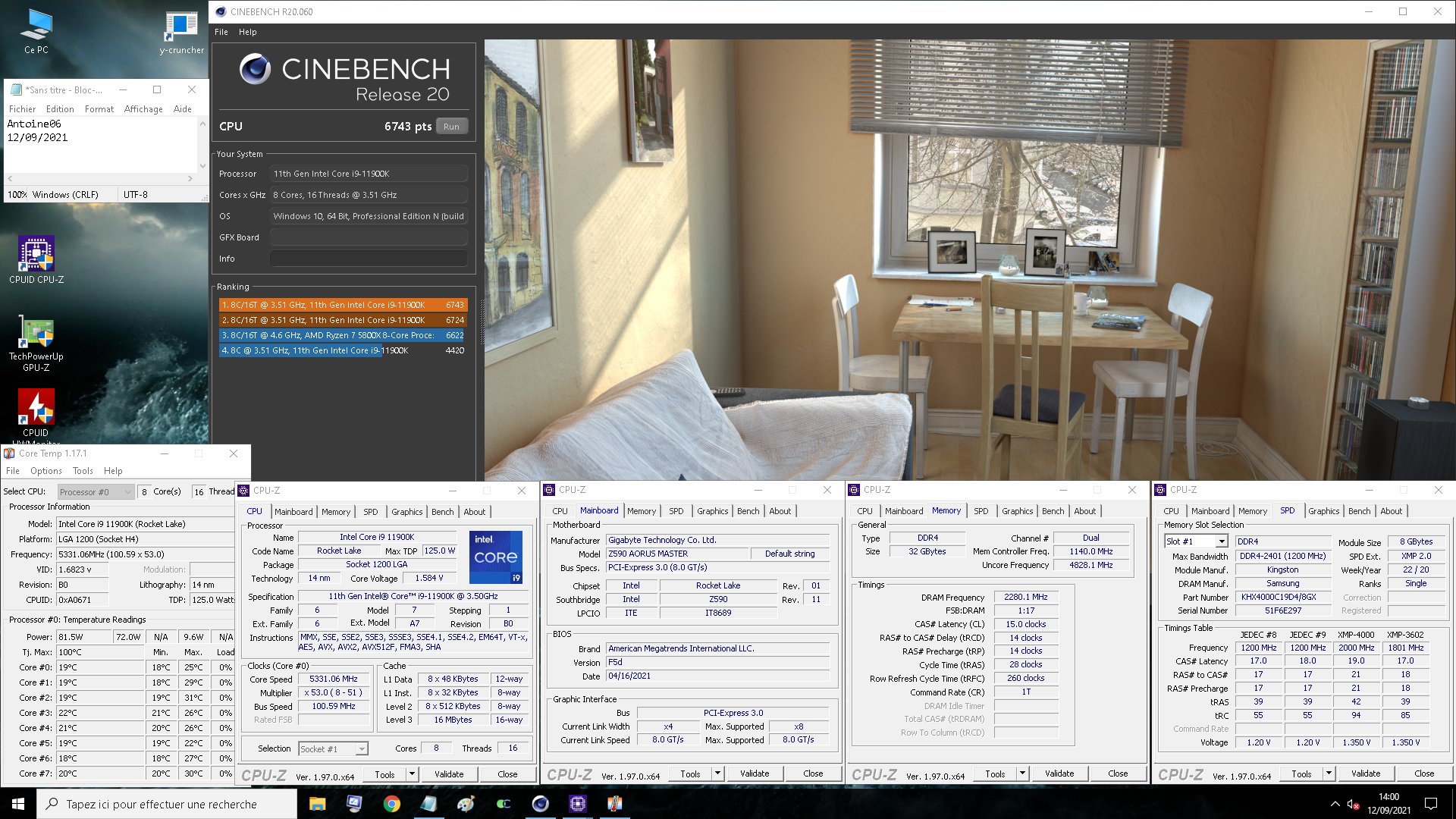The height and width of the screenshot is (819, 1456).
Task: Switch to Cinebench via the taskbar icon
Action: pos(540,804)
